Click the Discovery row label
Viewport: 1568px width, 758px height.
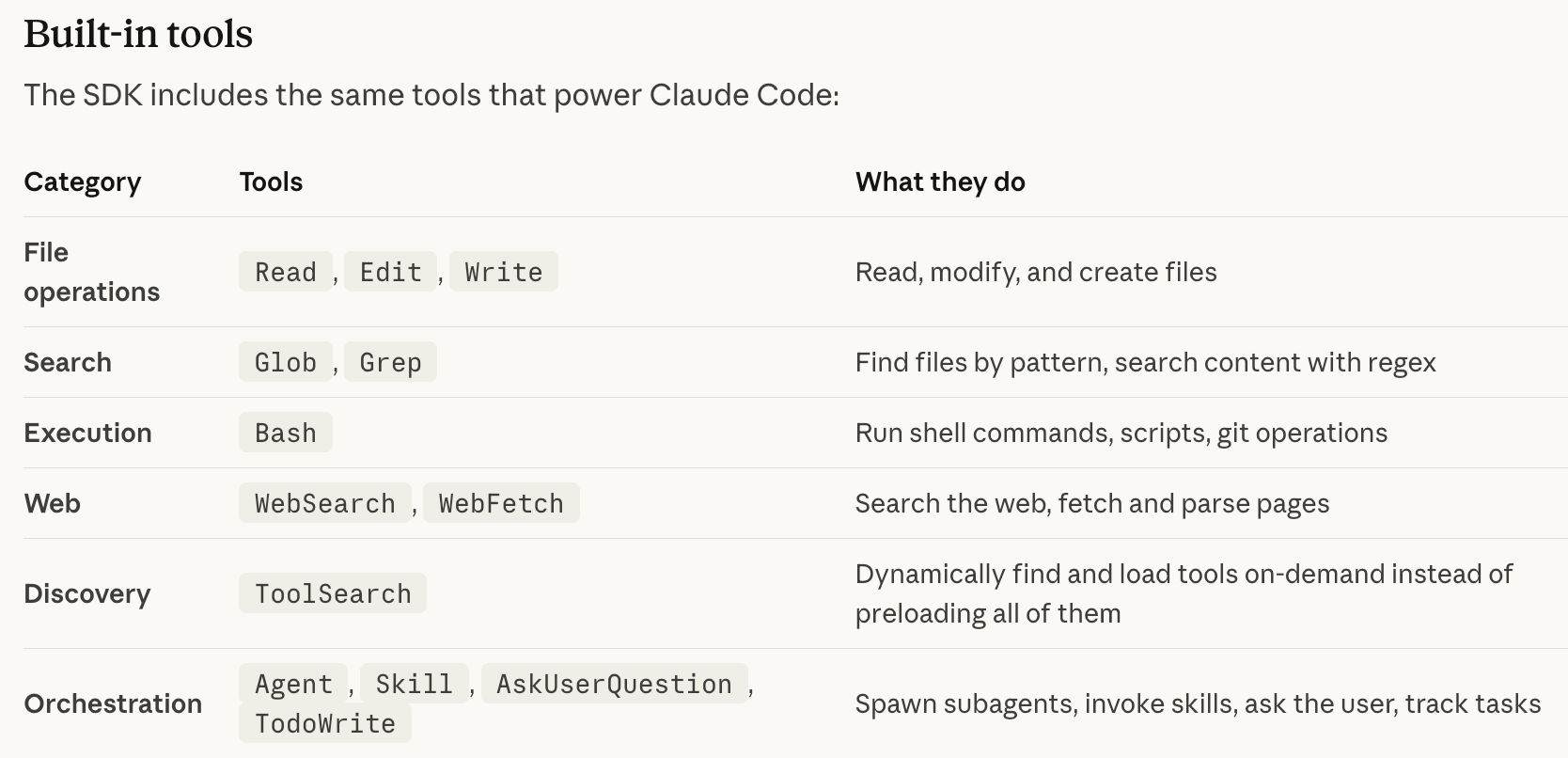coord(87,593)
